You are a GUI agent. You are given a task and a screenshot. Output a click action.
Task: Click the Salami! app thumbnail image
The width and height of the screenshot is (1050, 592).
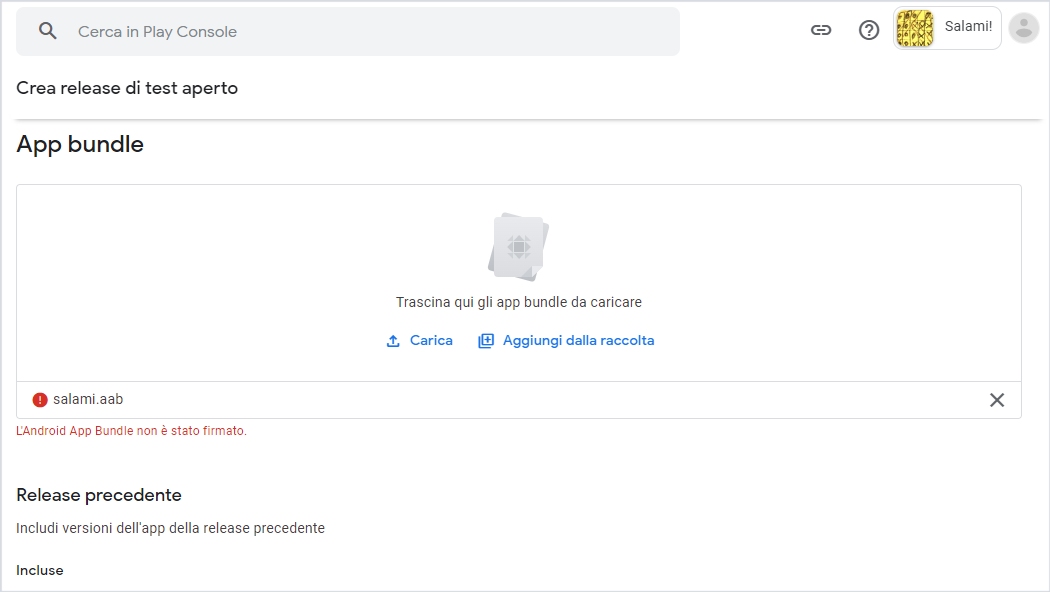click(x=915, y=29)
